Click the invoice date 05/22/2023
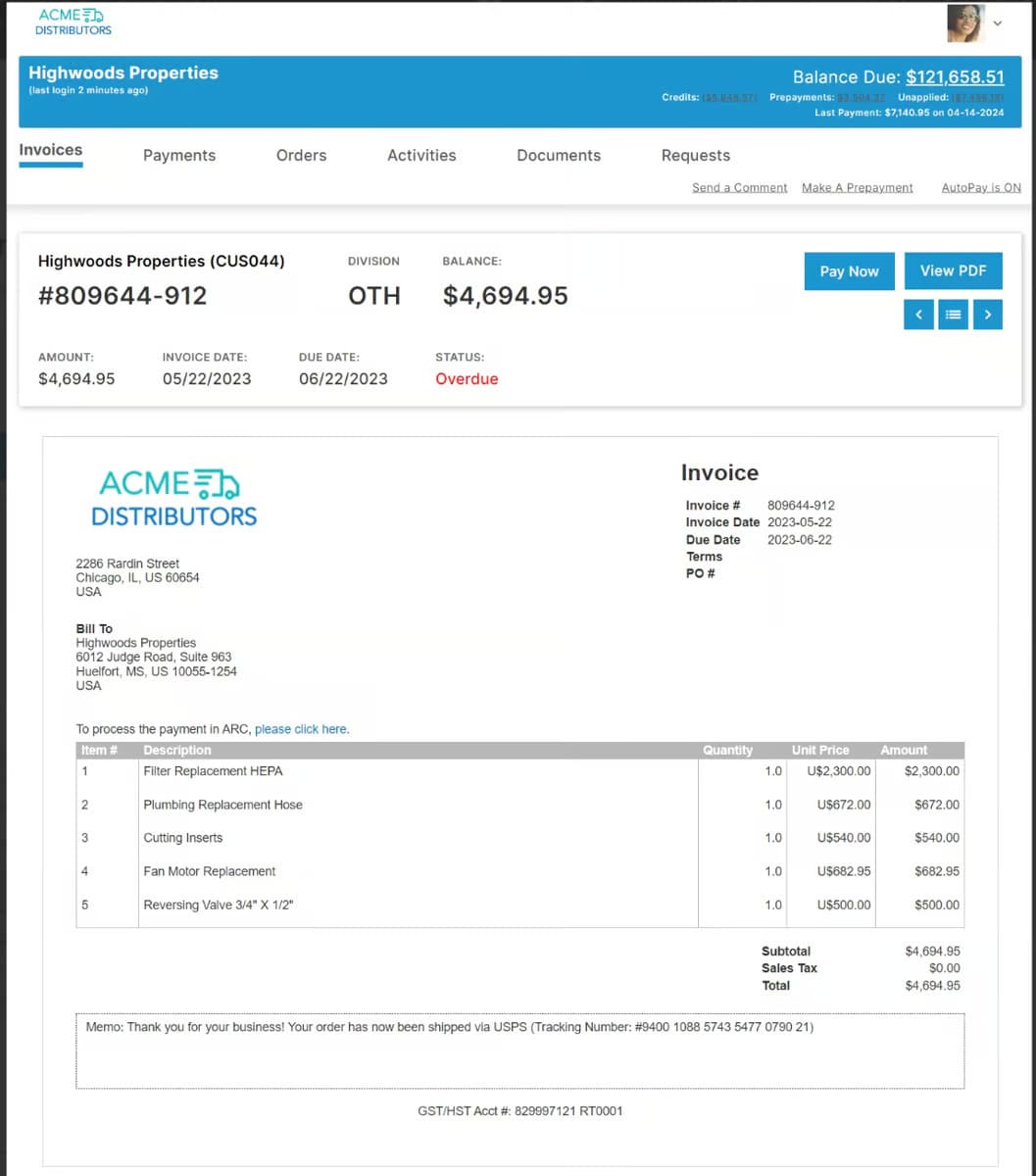The image size is (1036, 1176). [x=207, y=379]
